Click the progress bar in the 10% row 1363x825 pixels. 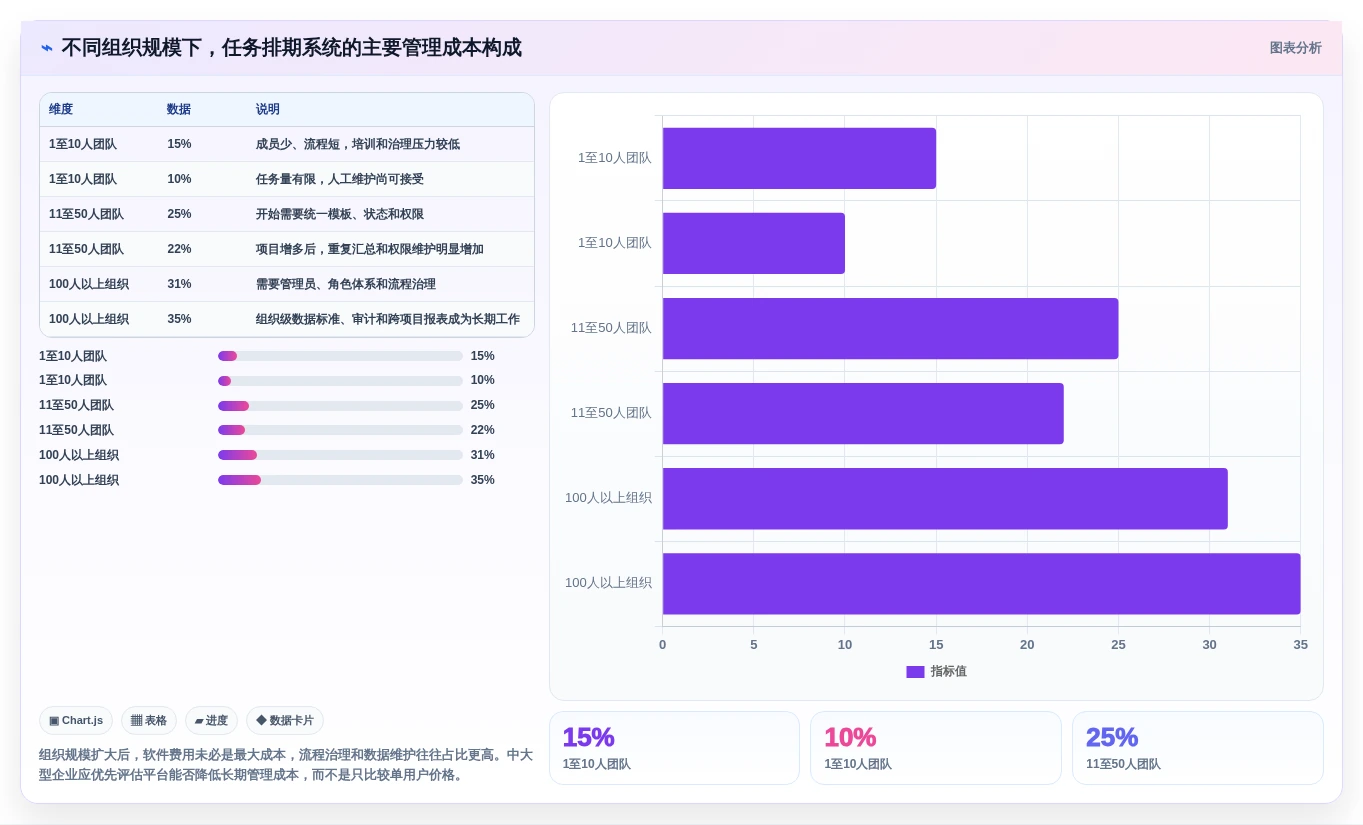point(340,381)
